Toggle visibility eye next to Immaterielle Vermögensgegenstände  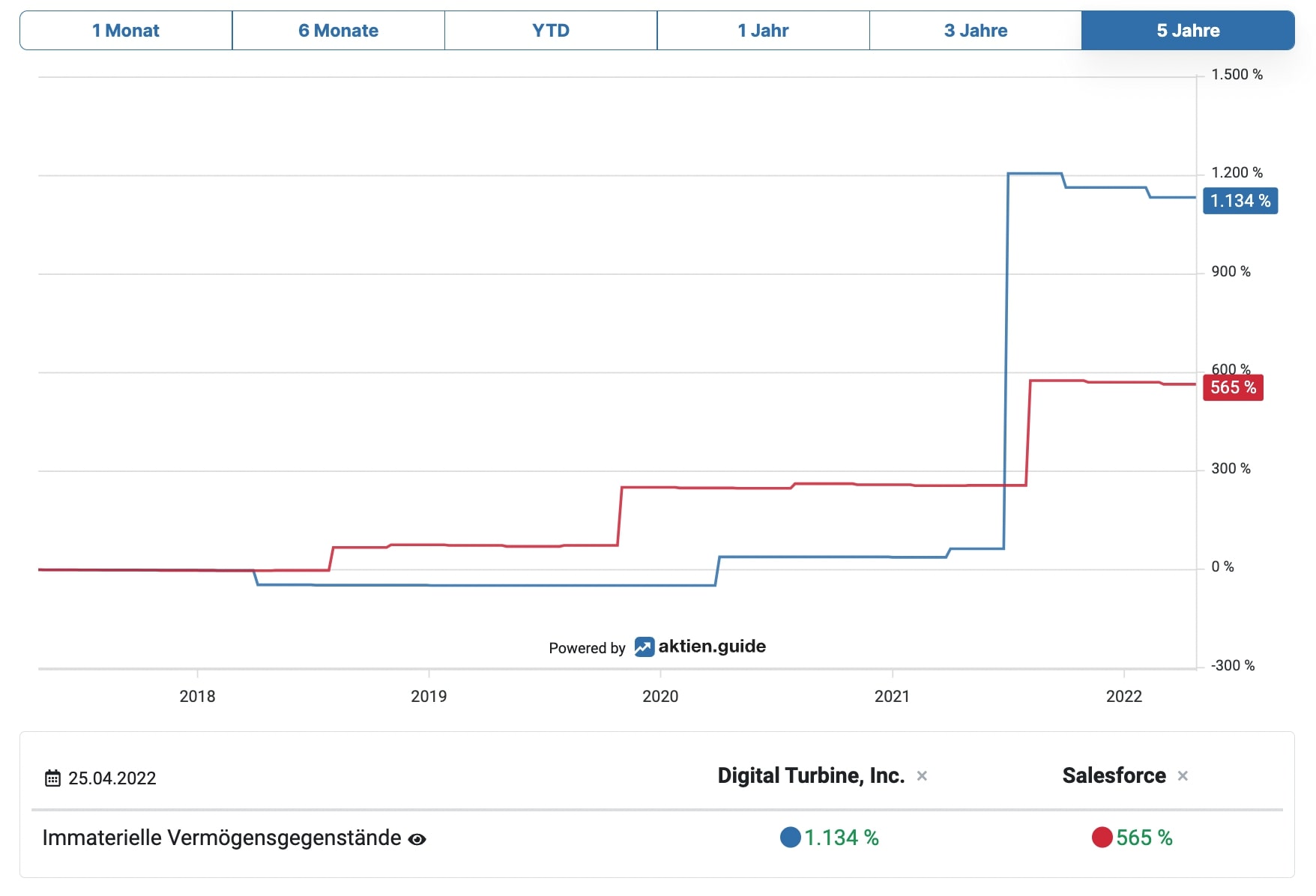coord(417,840)
